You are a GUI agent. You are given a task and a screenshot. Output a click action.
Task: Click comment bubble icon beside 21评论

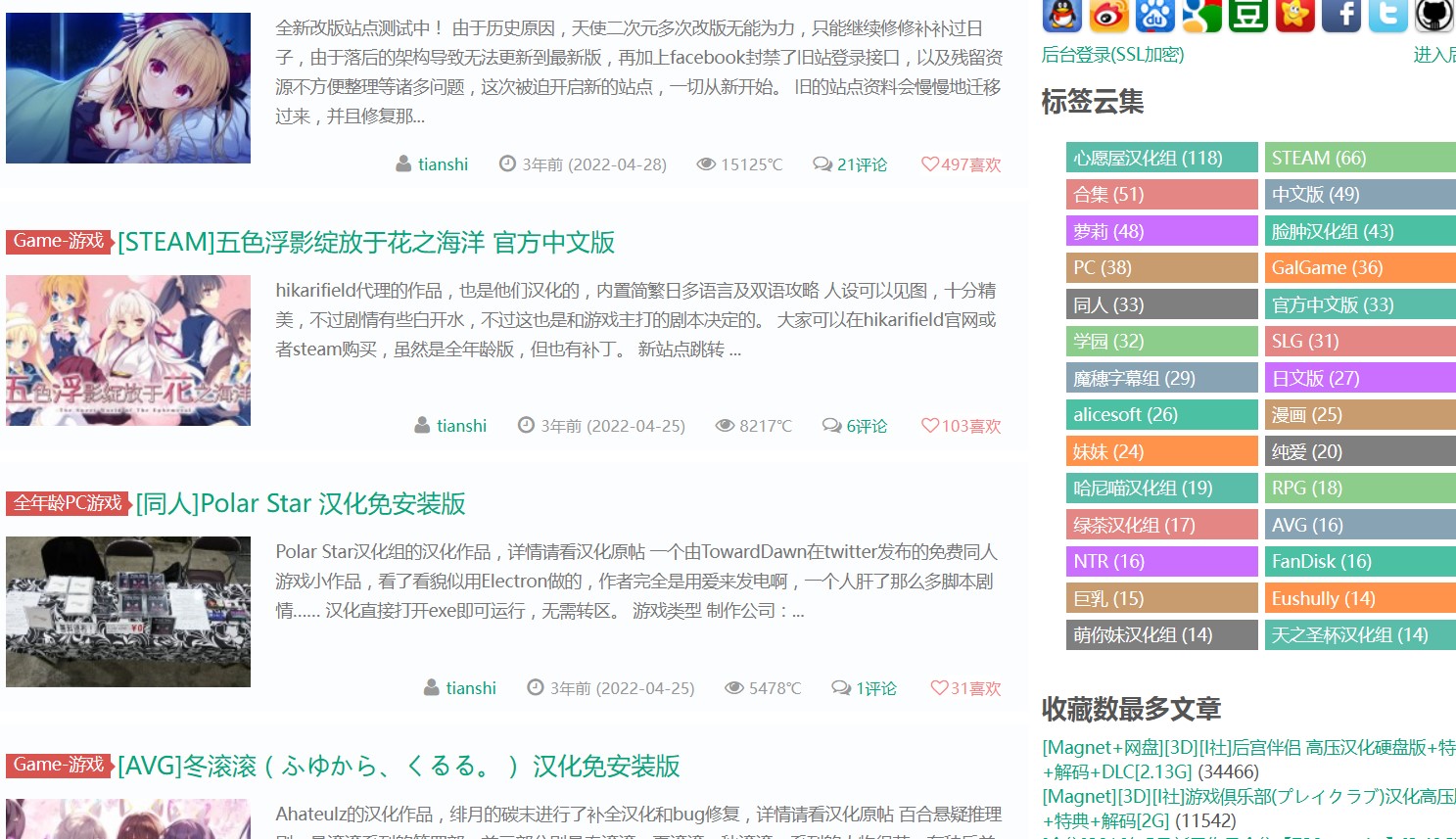coord(822,164)
